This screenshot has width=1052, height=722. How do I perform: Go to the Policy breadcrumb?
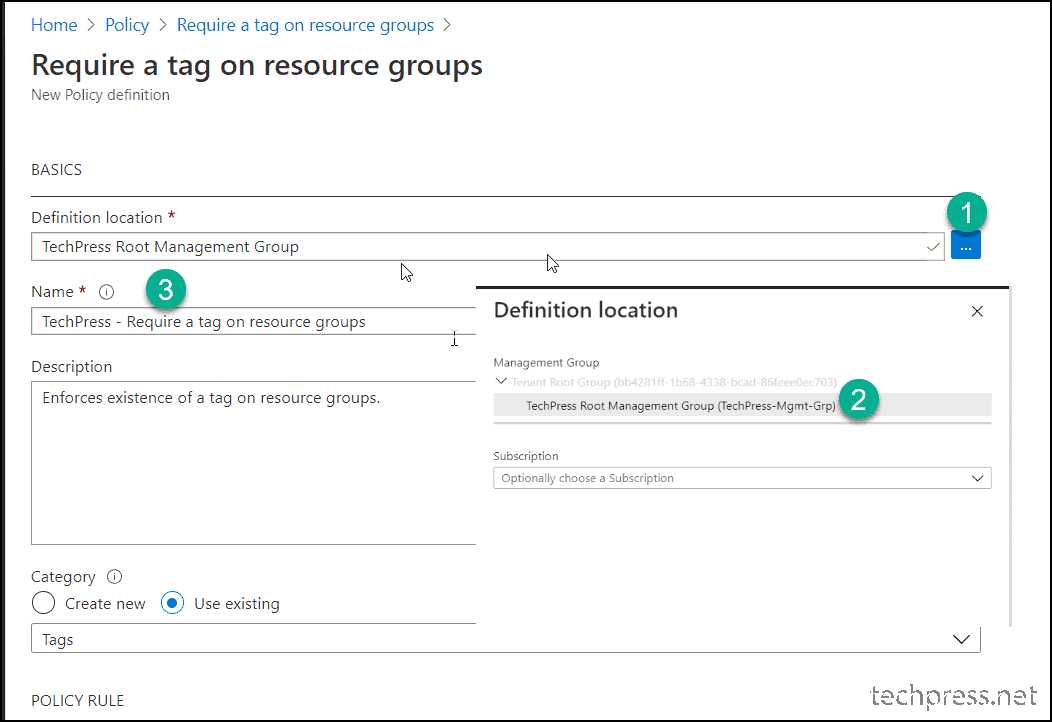point(127,25)
